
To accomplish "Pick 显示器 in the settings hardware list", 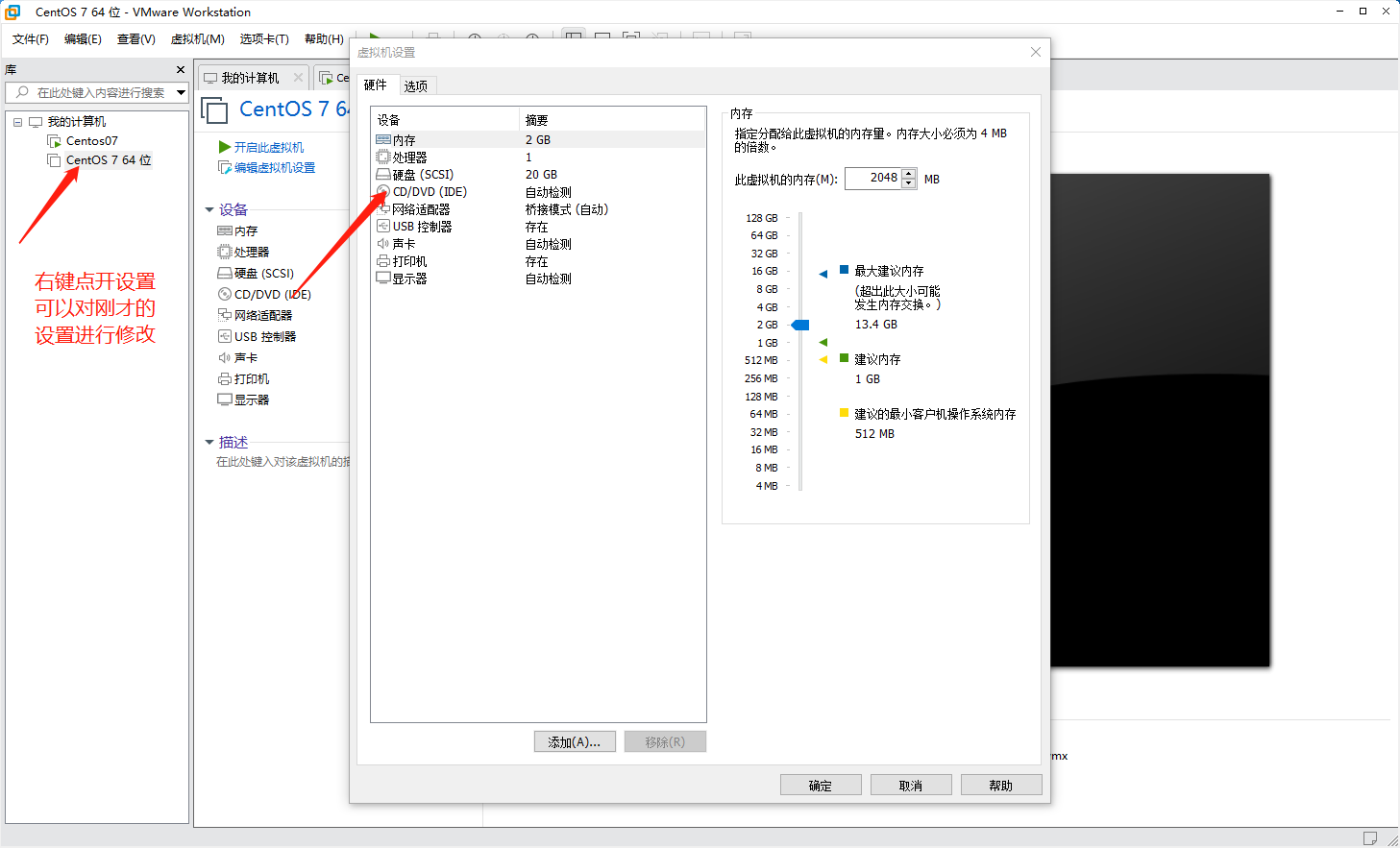I will pyautogui.click(x=538, y=279).
